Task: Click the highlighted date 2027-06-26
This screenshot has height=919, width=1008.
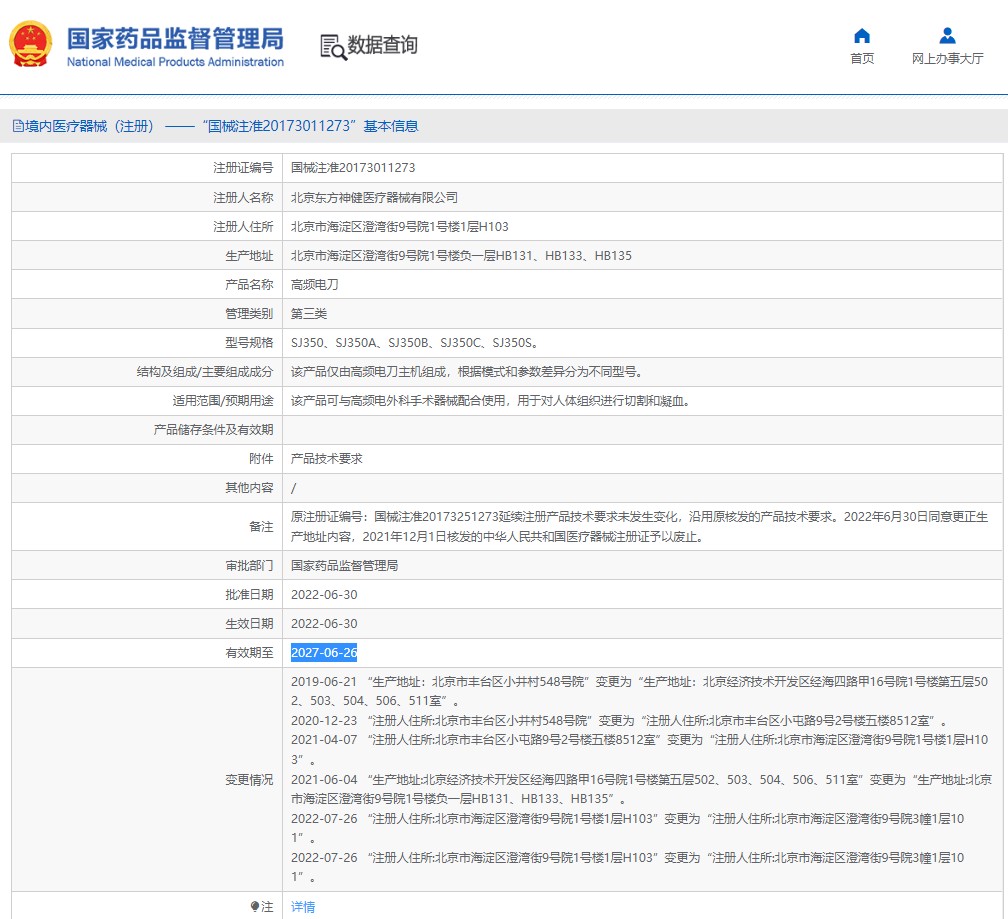Action: (324, 652)
